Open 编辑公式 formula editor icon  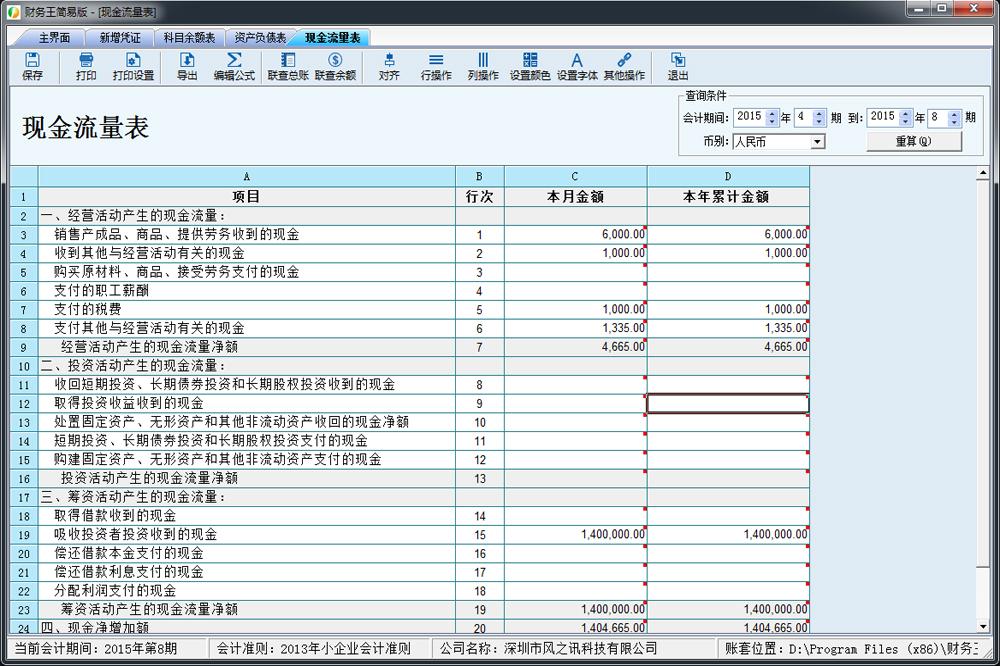(234, 66)
